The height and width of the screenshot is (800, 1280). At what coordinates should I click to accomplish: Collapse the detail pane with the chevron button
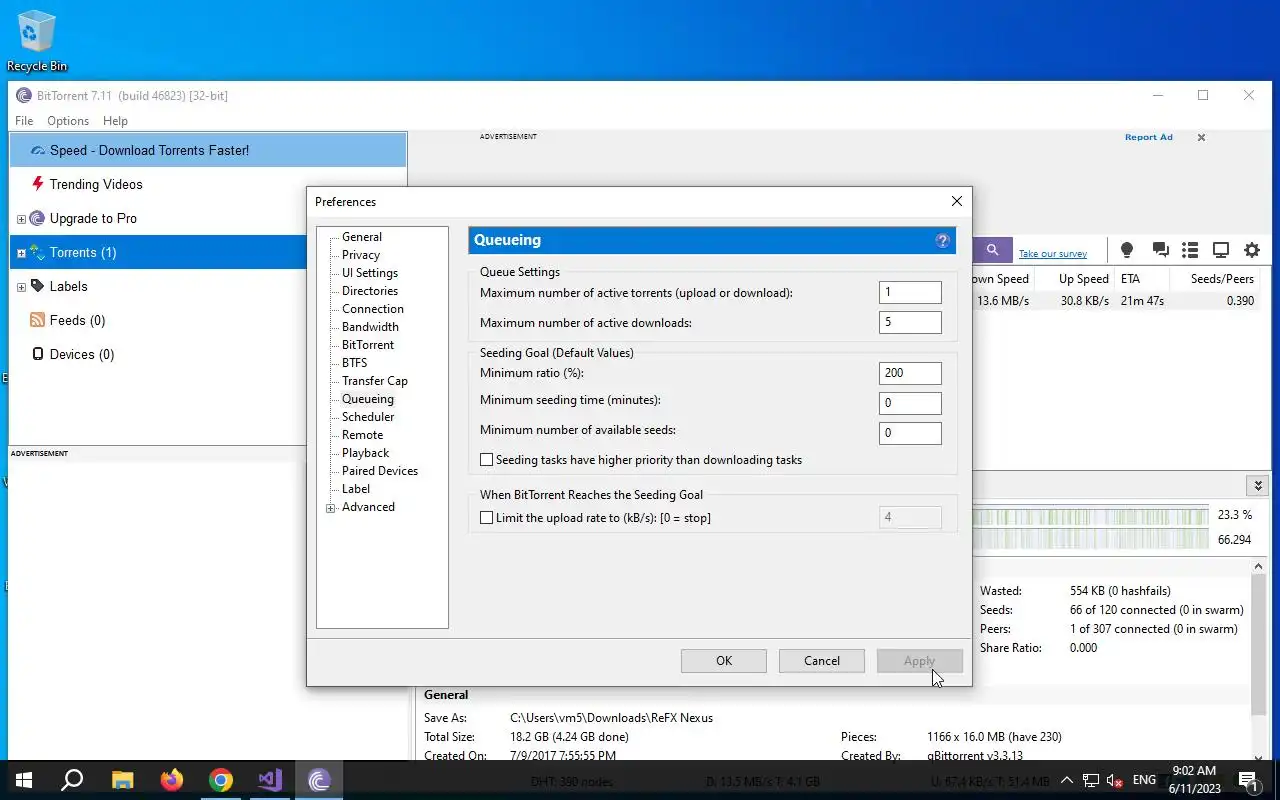point(1257,486)
